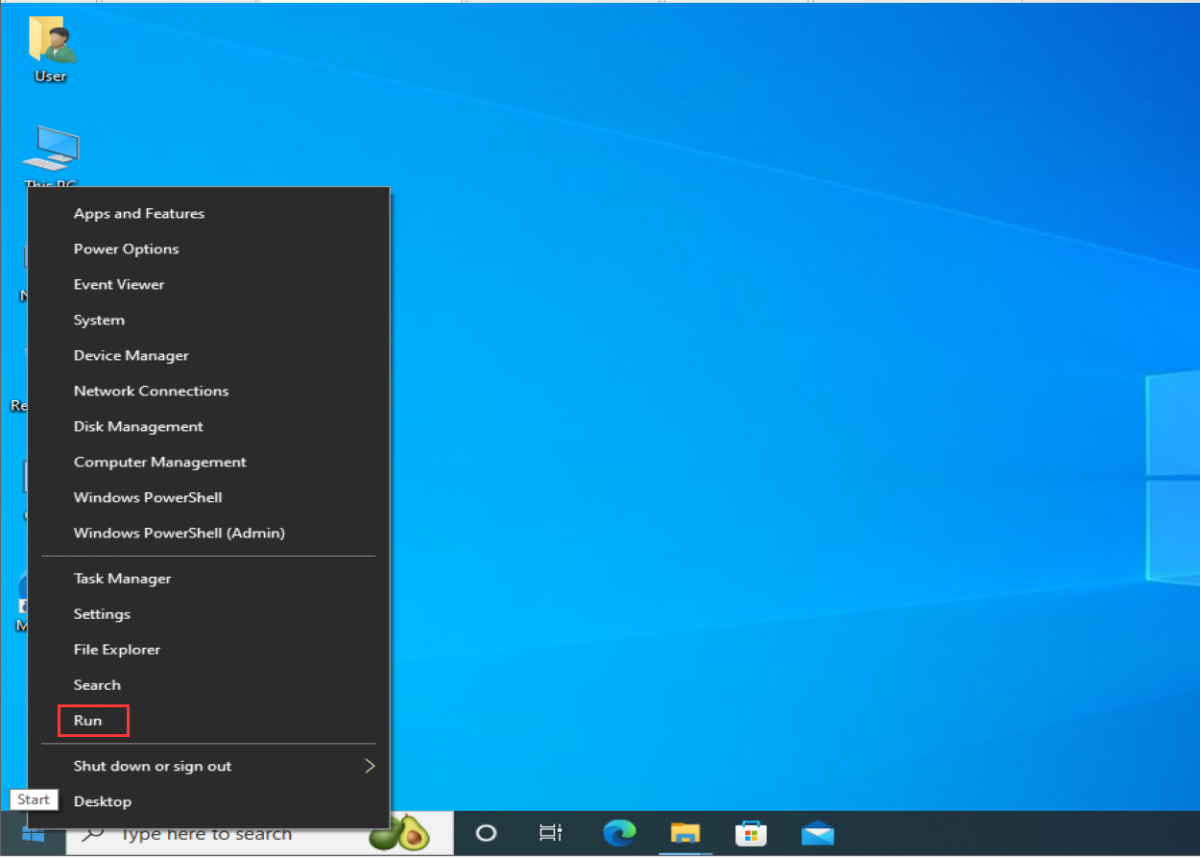Image resolution: width=1200 pixels, height=857 pixels.
Task: Select Disk Management menu item
Action: 138,427
